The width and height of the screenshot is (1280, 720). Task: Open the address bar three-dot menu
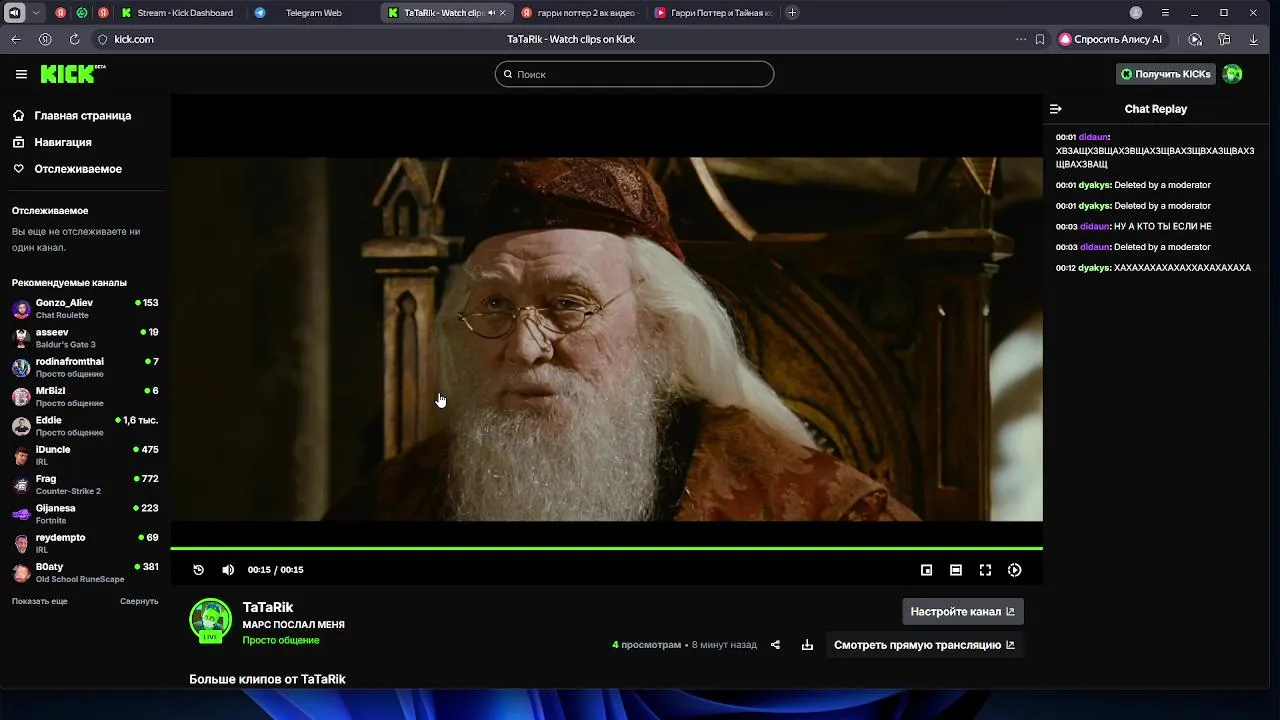1021,39
